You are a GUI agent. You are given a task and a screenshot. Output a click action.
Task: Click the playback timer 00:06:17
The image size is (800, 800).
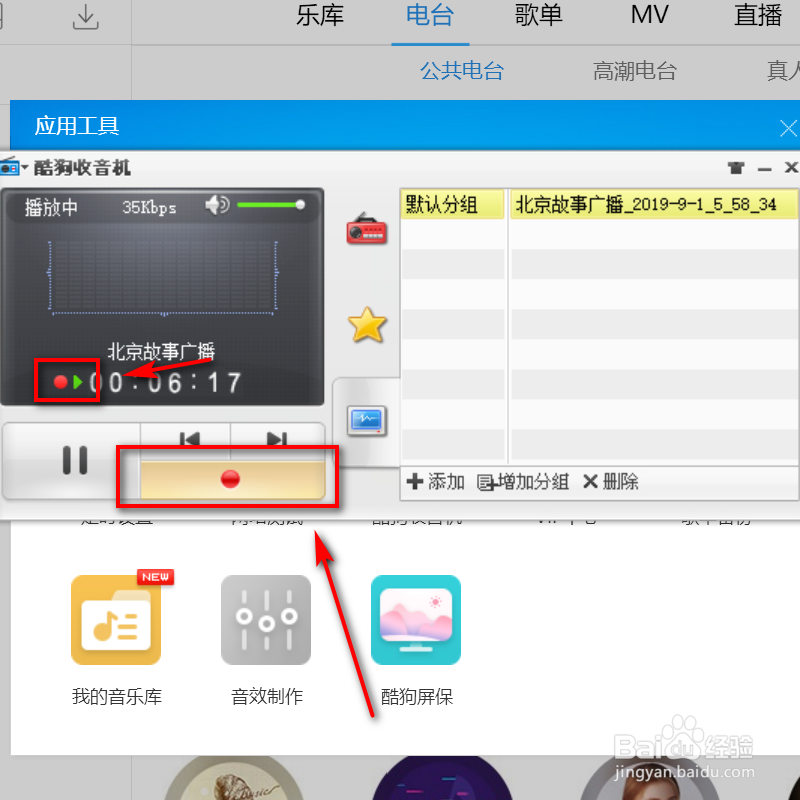pos(165,383)
